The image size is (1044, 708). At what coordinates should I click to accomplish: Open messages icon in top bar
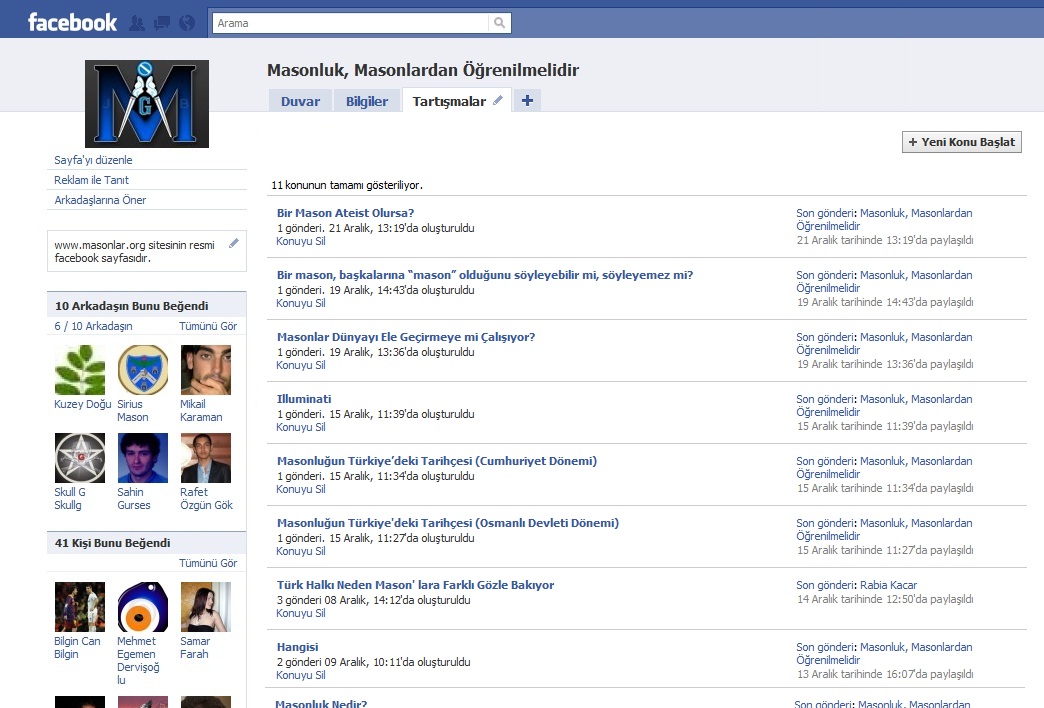[162, 23]
